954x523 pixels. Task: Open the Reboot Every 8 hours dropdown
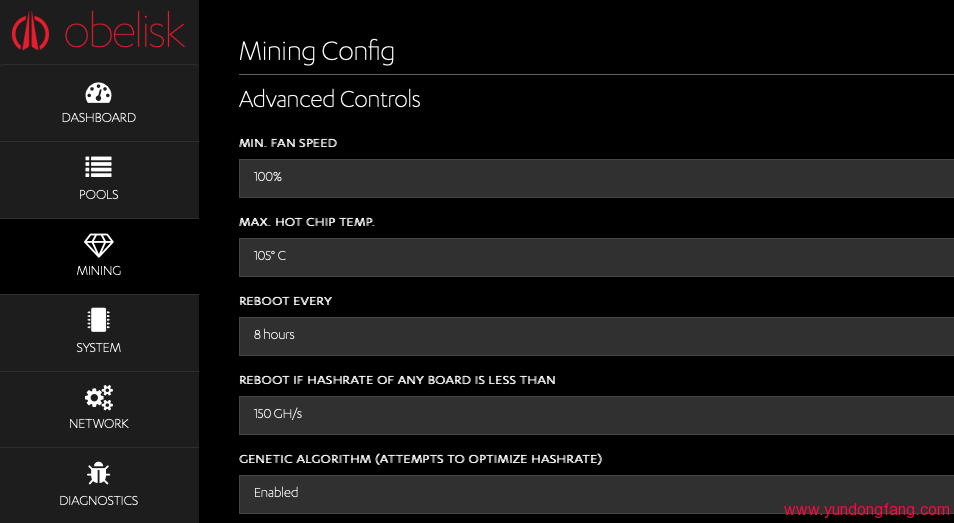[x=596, y=335]
